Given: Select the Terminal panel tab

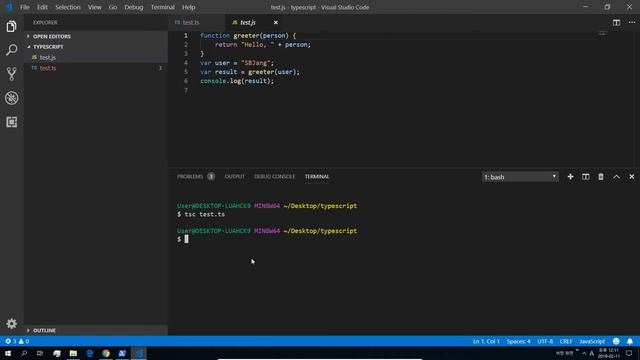Looking at the screenshot, I should point(317,177).
